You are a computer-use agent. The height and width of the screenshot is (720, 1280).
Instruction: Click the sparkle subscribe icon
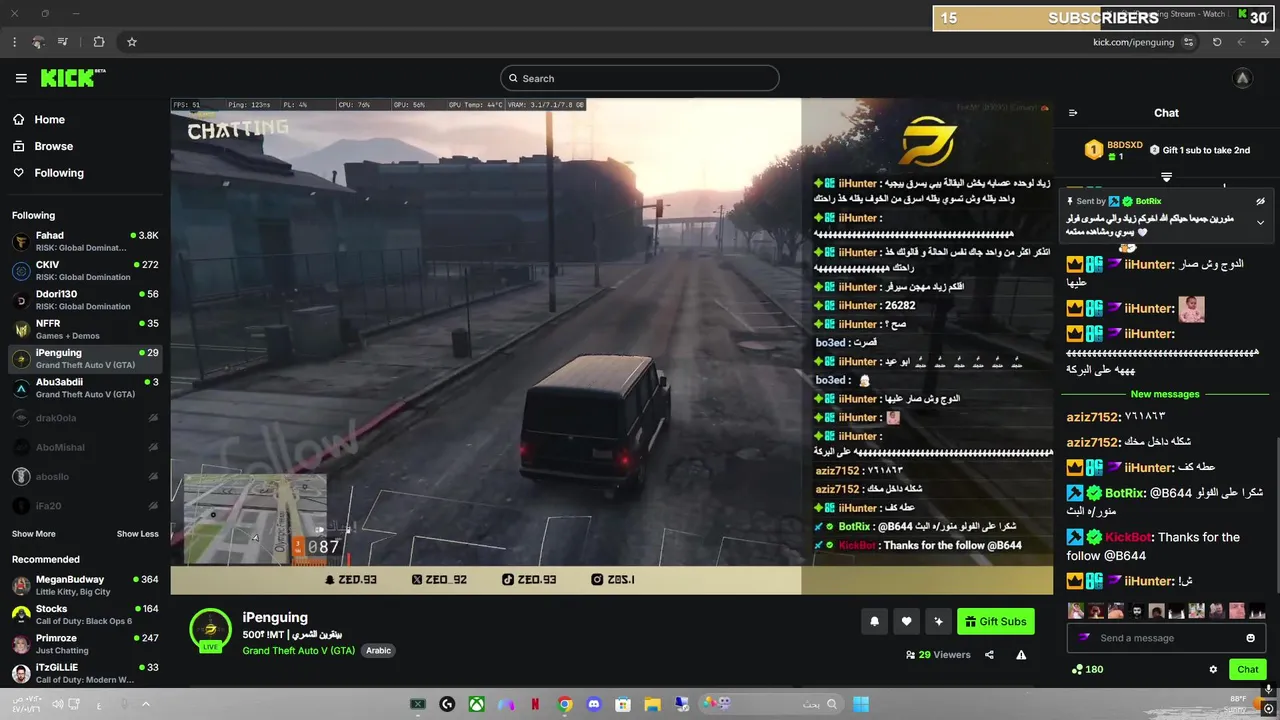click(x=938, y=621)
